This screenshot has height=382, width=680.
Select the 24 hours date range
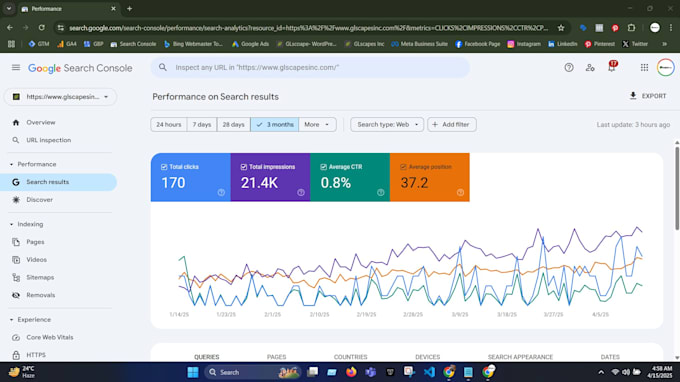[169, 124]
